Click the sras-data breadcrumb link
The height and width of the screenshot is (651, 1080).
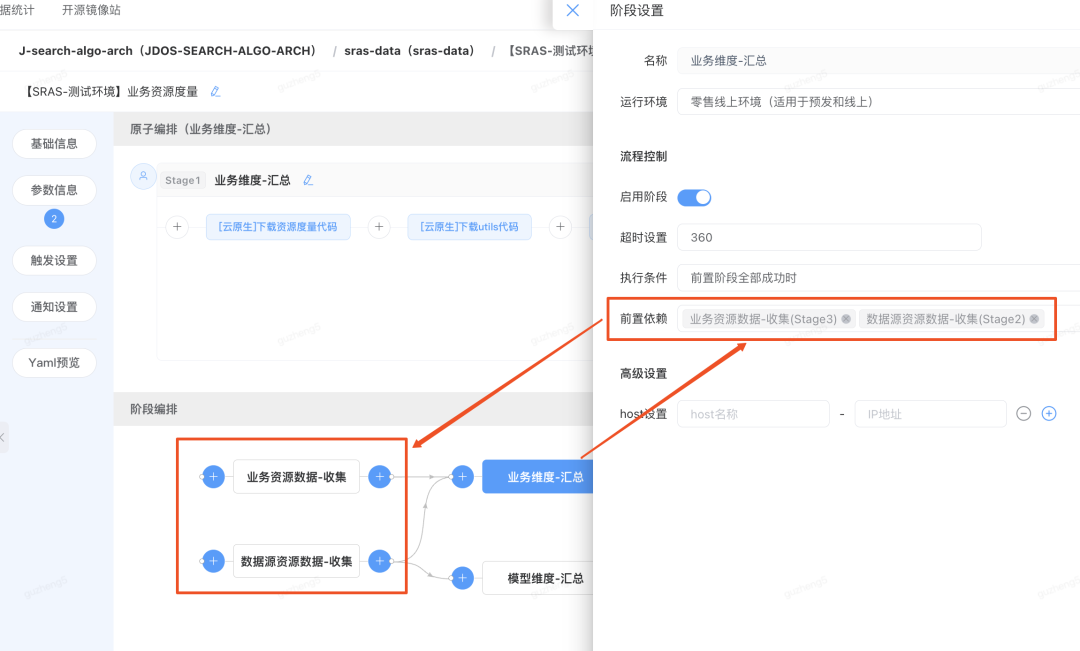click(409, 51)
